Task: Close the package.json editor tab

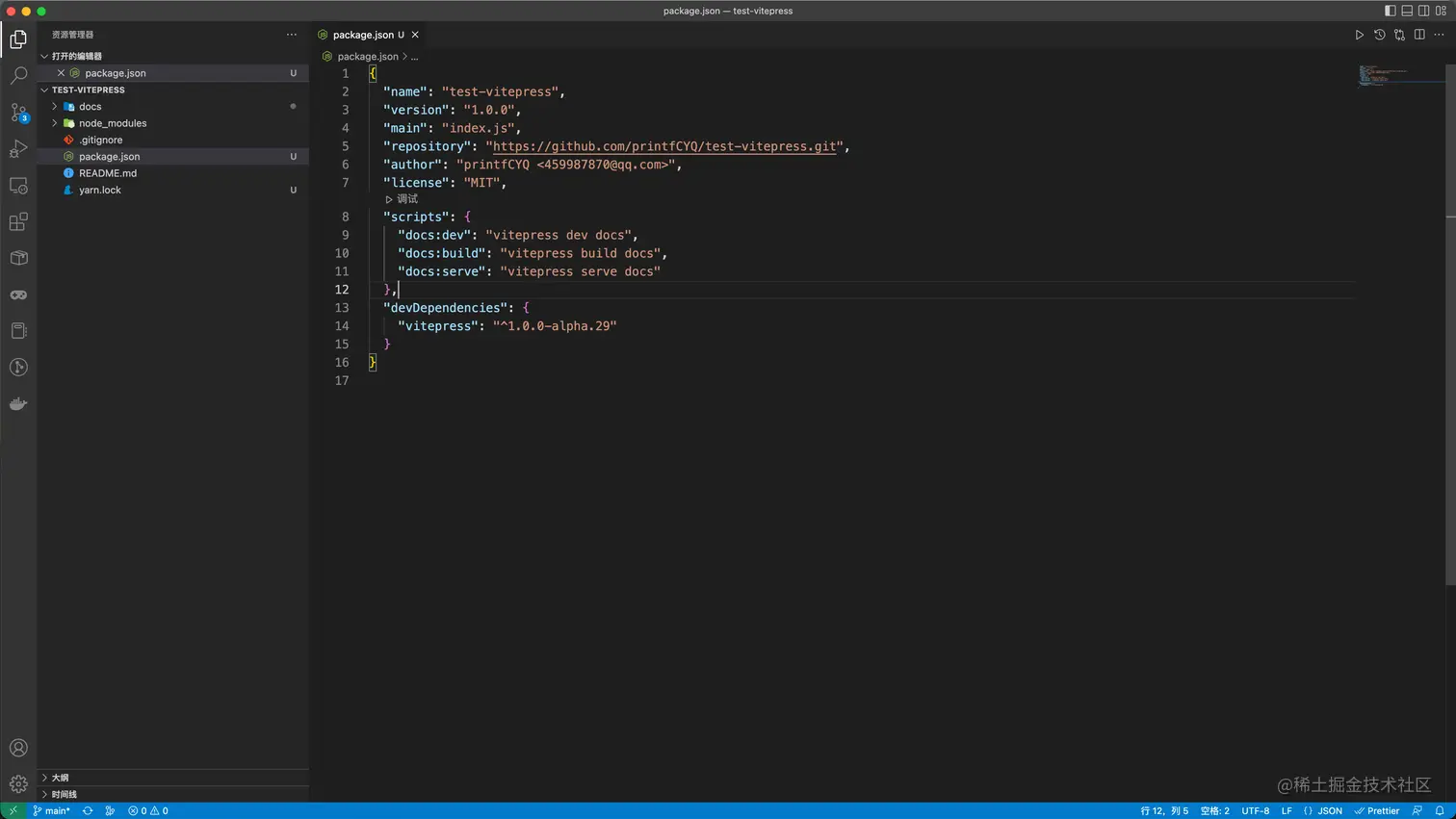Action: [x=415, y=35]
